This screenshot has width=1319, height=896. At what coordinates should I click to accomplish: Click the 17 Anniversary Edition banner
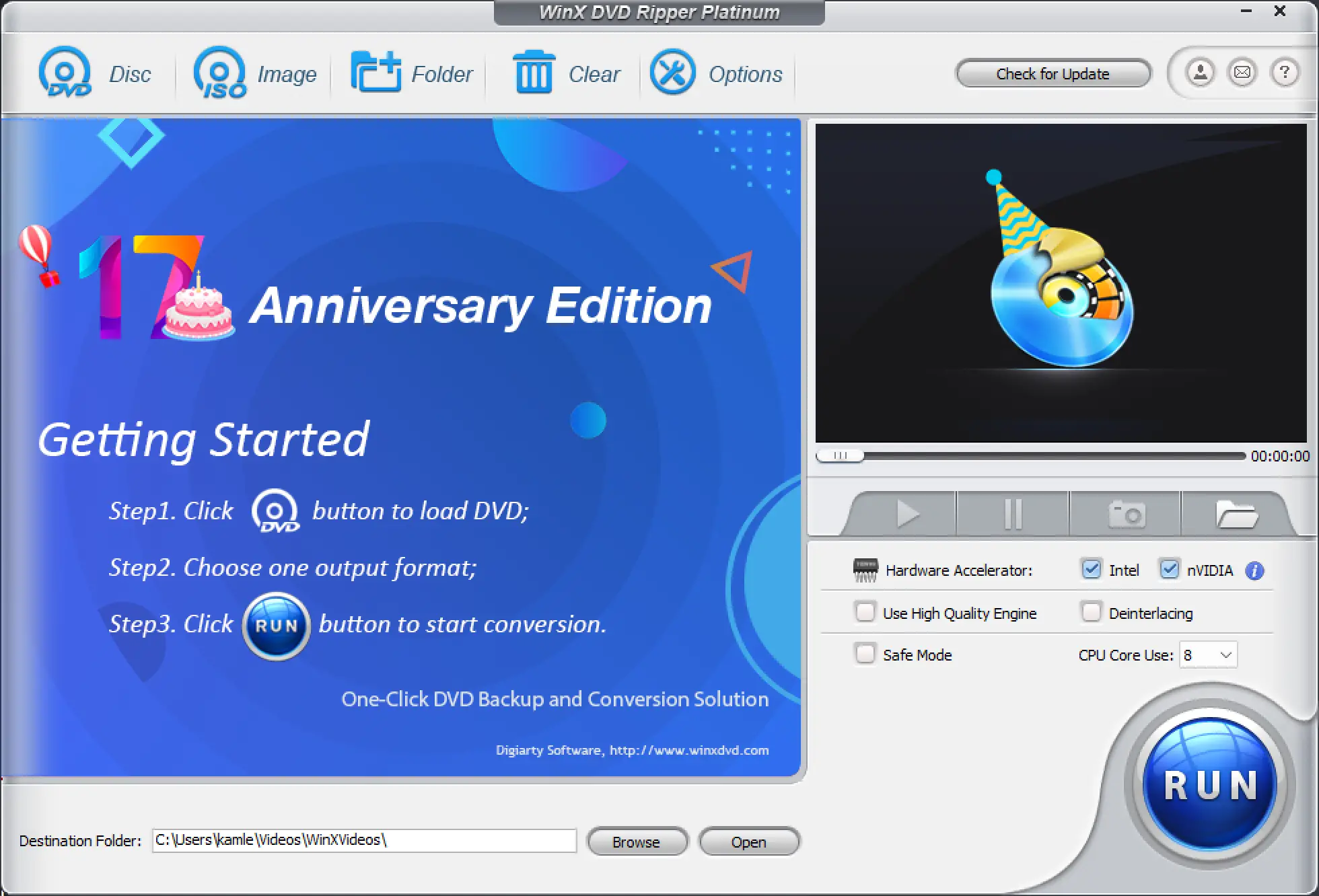click(x=396, y=291)
